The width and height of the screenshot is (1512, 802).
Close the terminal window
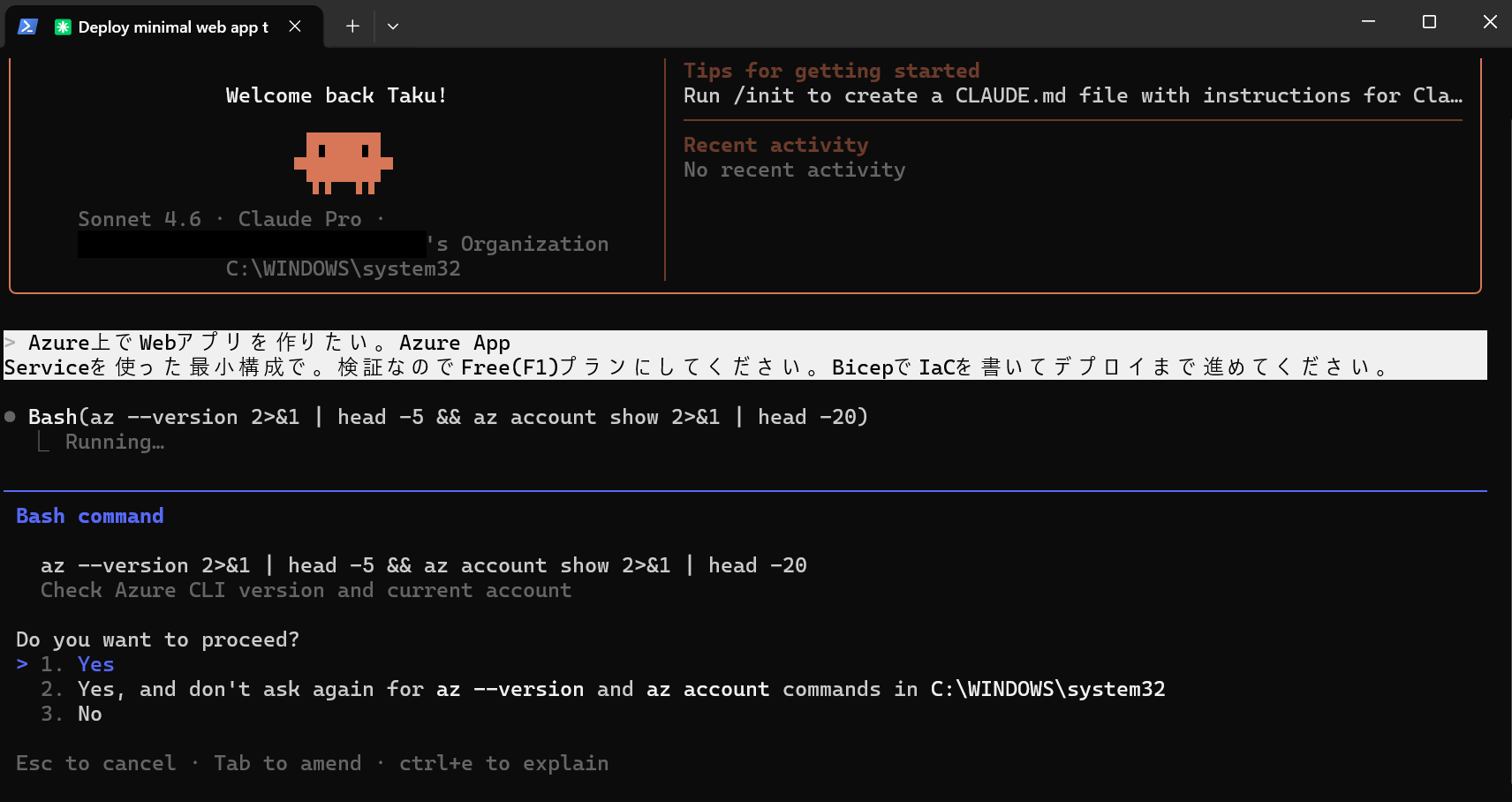click(x=1490, y=22)
